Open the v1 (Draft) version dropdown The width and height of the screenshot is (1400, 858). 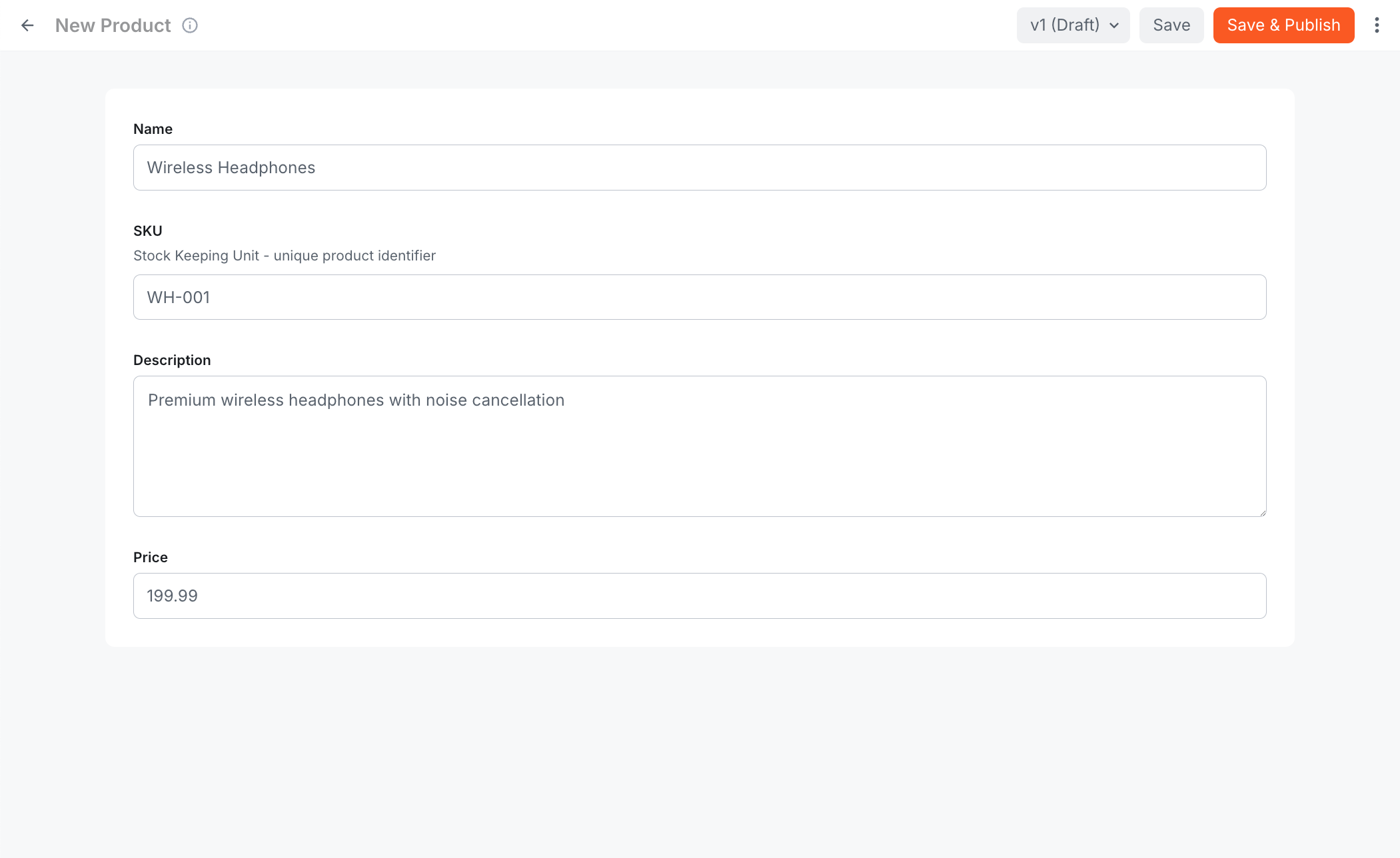pos(1072,25)
